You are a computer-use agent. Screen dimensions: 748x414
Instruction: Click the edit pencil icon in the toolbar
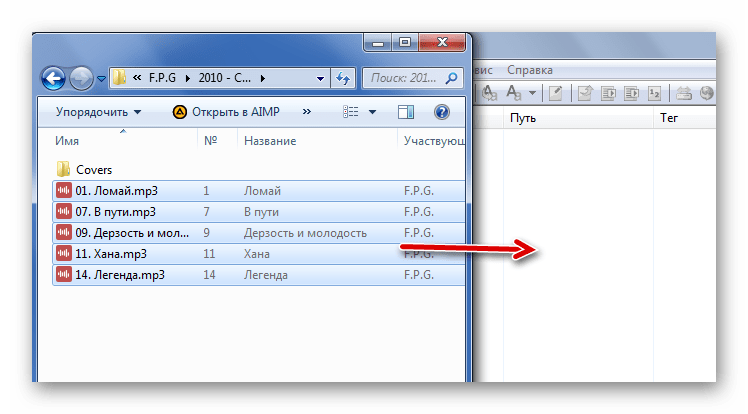point(555,93)
